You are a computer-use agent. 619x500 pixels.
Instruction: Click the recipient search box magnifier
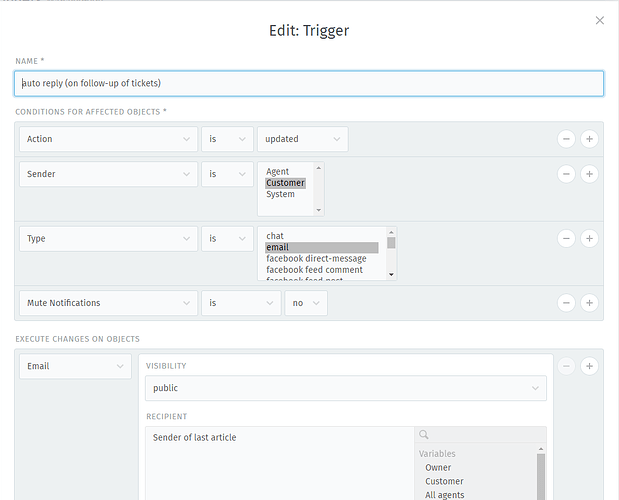424,434
